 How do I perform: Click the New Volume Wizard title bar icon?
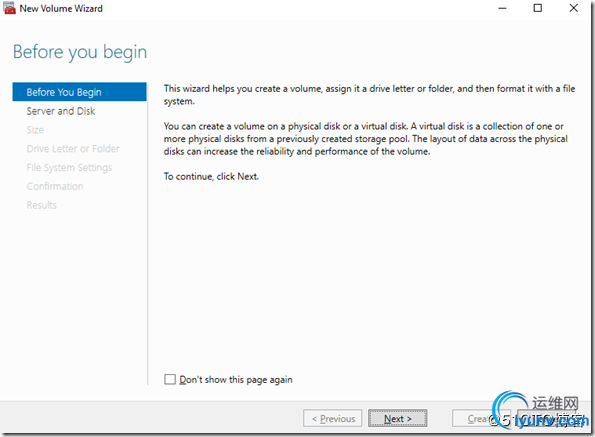(x=9, y=8)
